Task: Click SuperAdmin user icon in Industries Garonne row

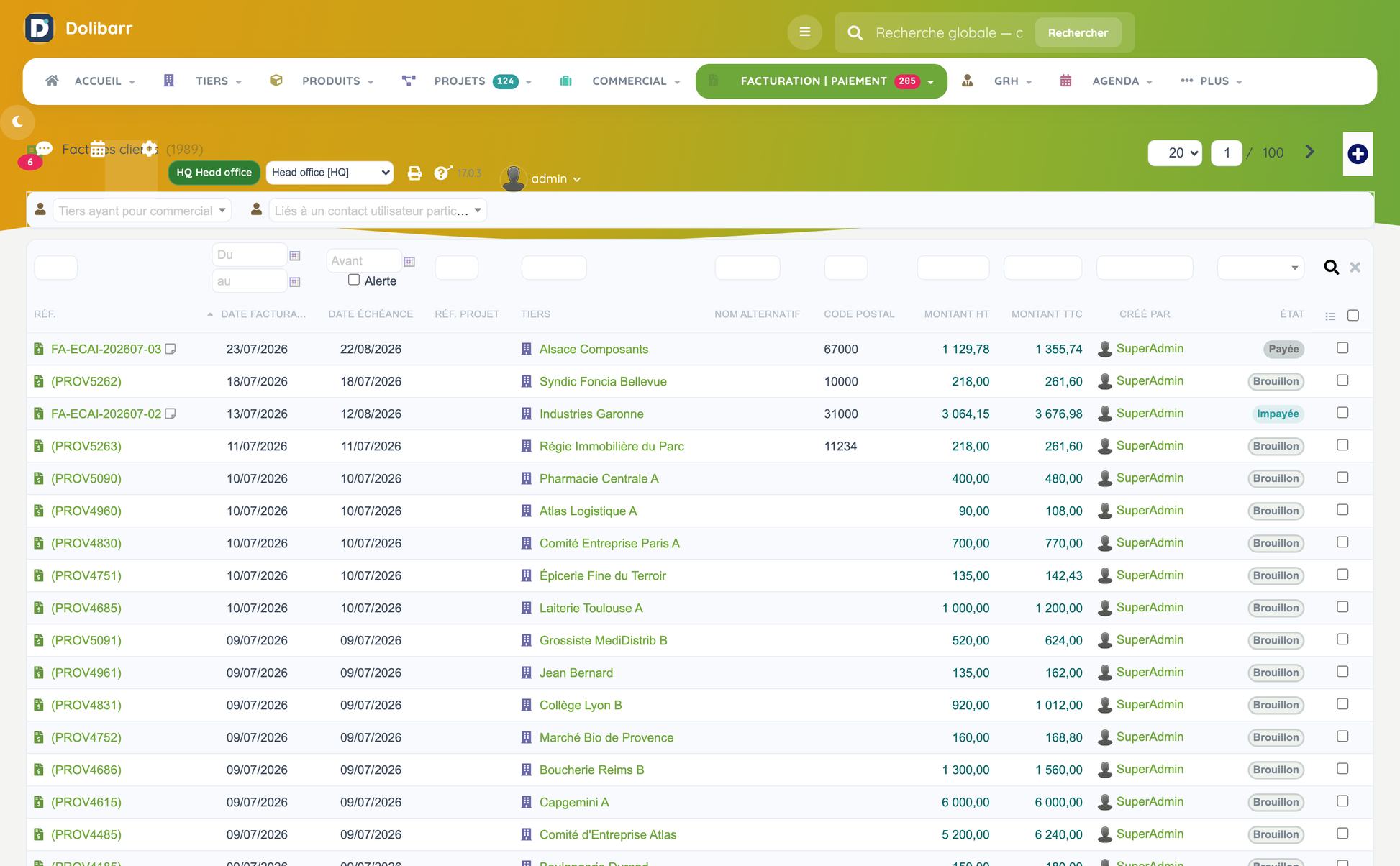Action: click(x=1104, y=414)
